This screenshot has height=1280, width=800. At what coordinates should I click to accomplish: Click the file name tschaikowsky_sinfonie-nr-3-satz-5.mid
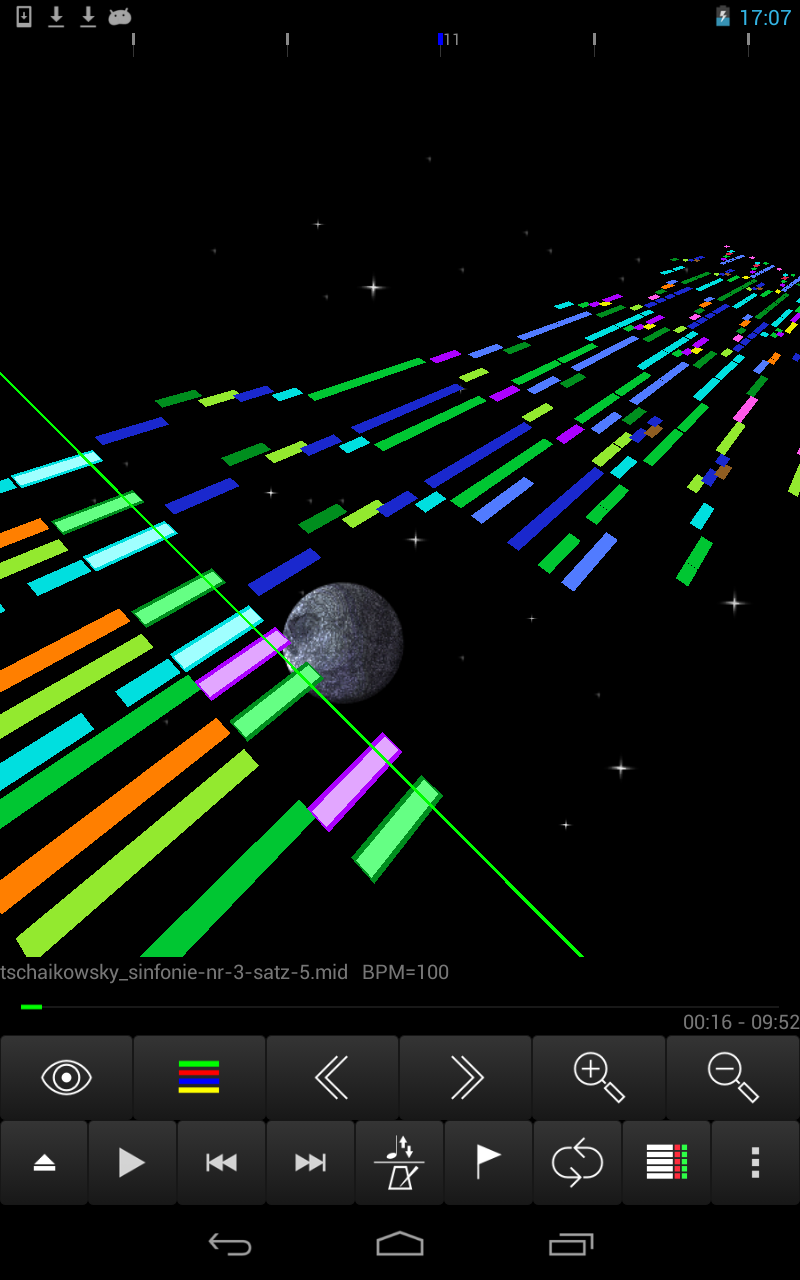pos(174,972)
